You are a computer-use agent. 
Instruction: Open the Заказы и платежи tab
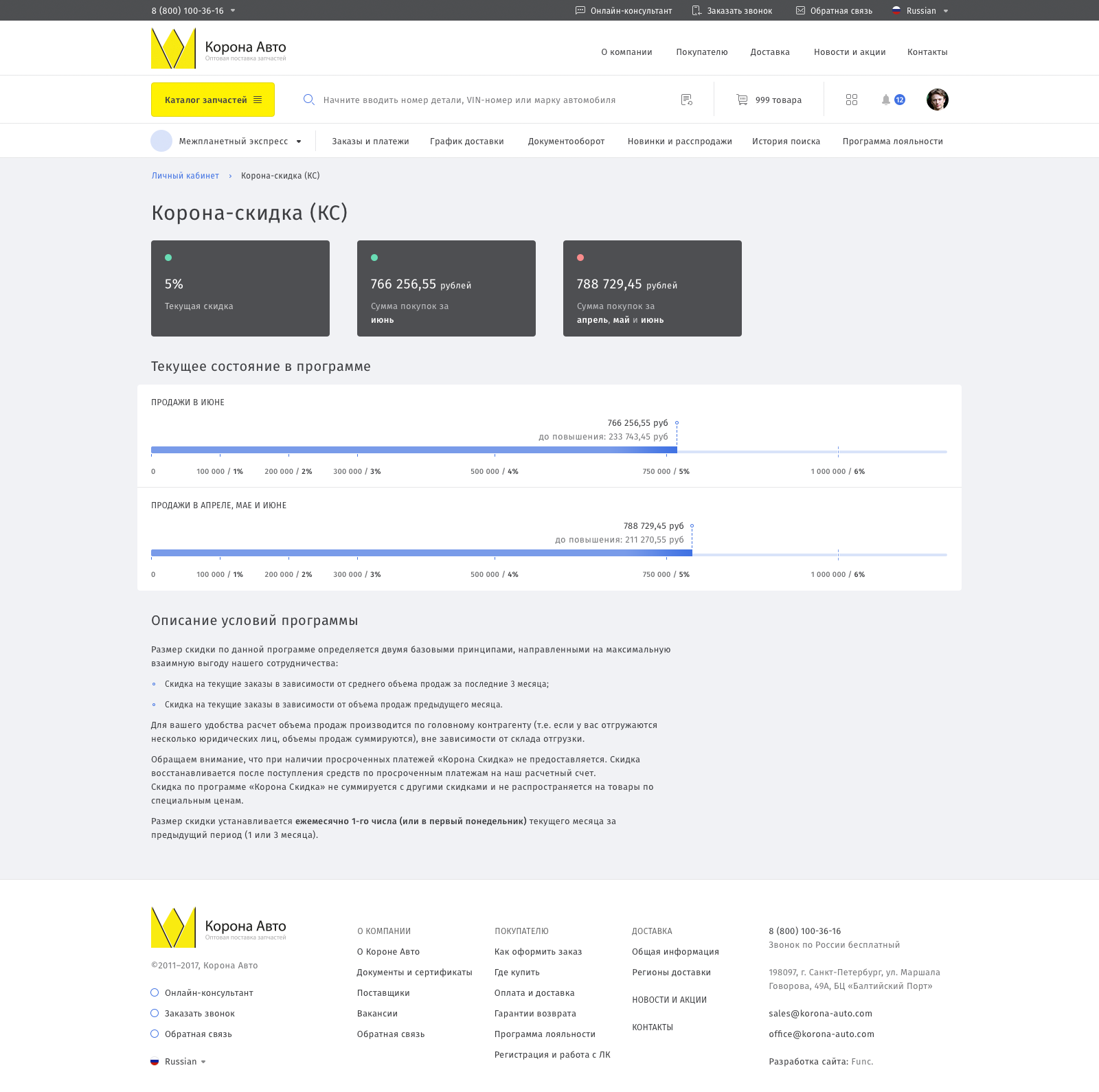click(x=370, y=141)
